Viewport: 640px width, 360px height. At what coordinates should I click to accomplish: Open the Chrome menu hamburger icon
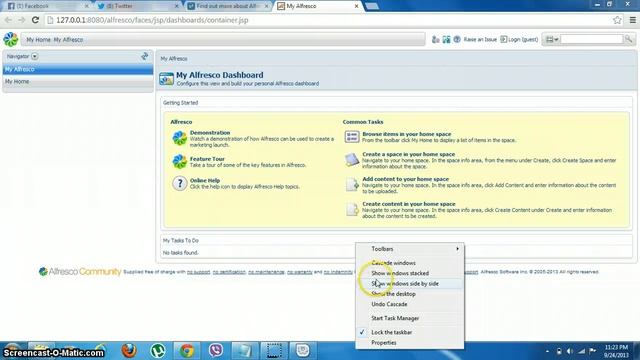pos(633,20)
